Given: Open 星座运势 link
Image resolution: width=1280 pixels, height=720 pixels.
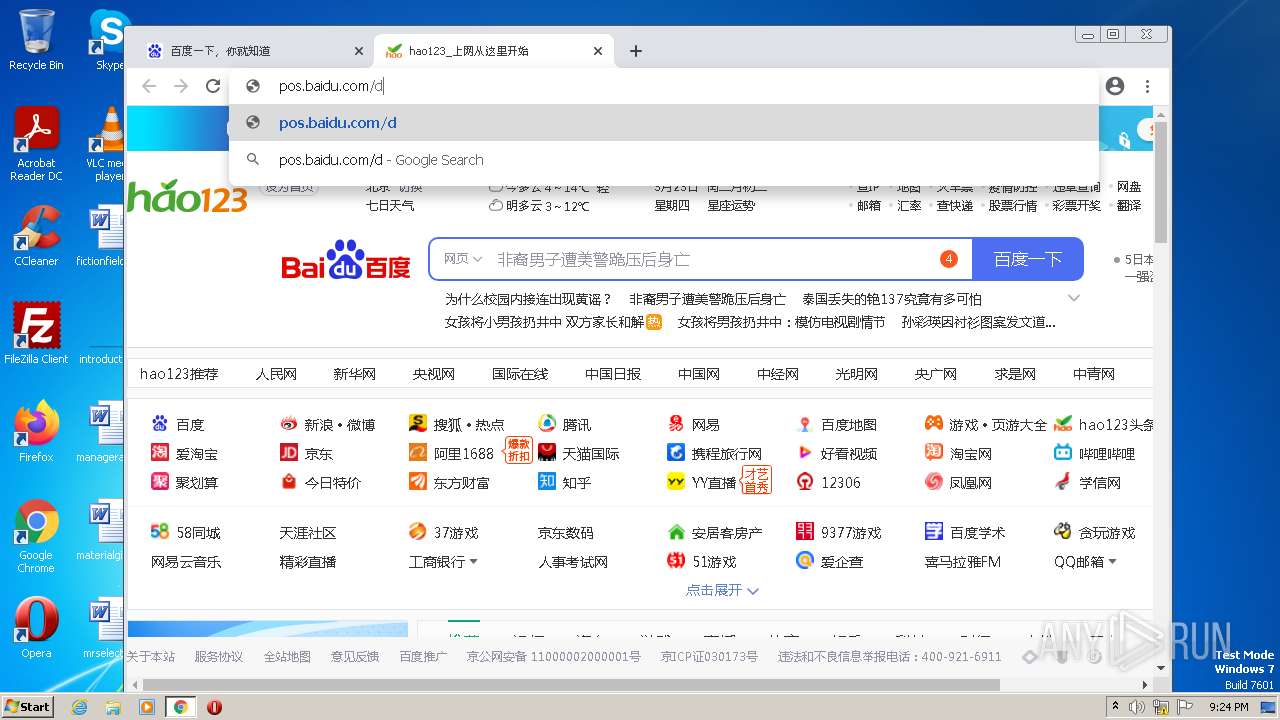Looking at the screenshot, I should [731, 205].
